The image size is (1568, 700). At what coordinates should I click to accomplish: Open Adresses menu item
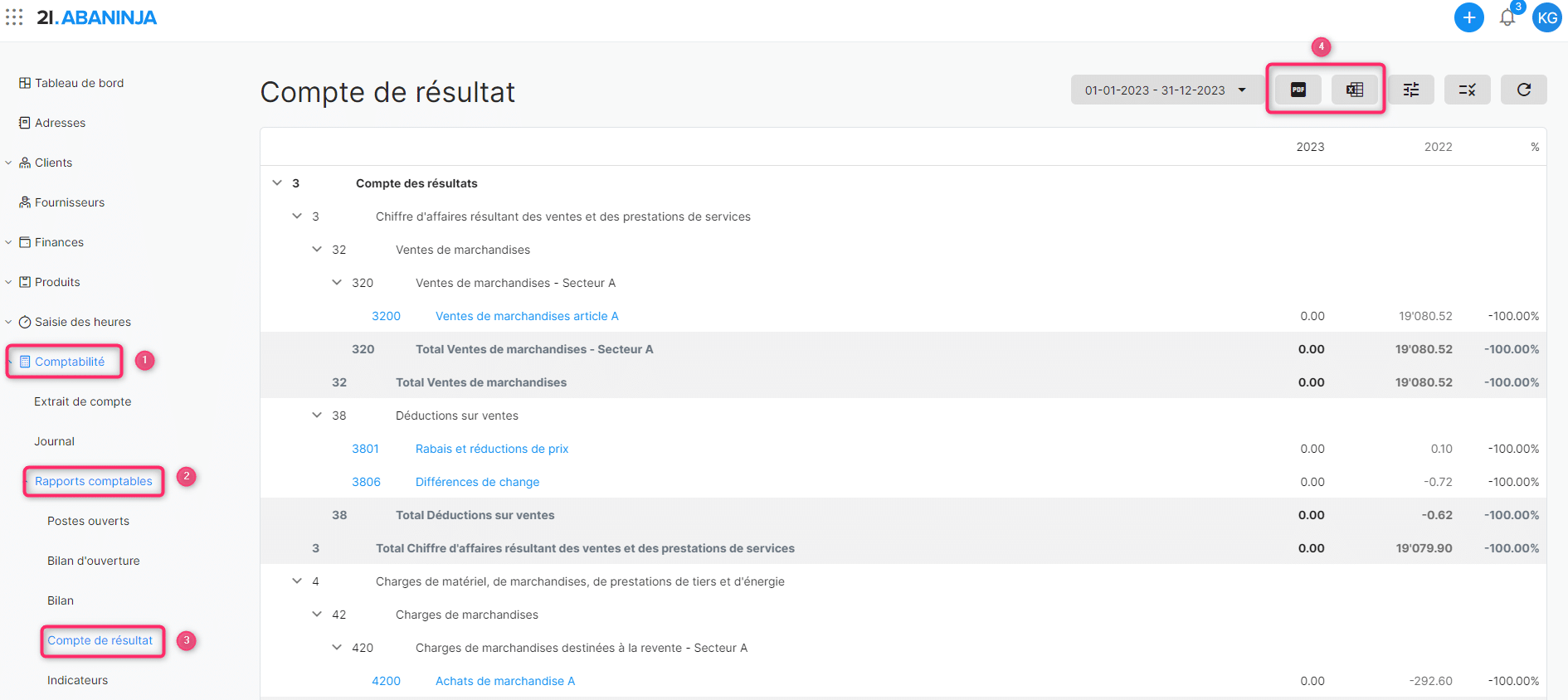click(x=60, y=123)
